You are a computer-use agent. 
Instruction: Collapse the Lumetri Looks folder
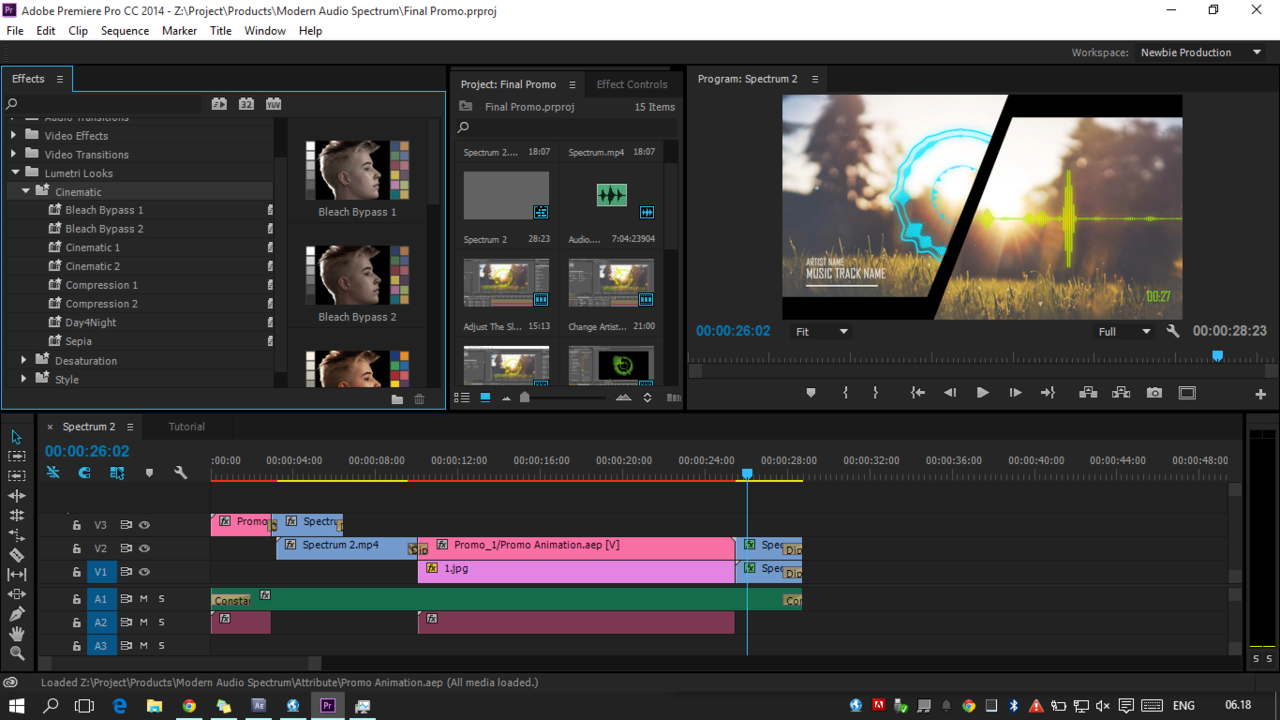click(15, 173)
